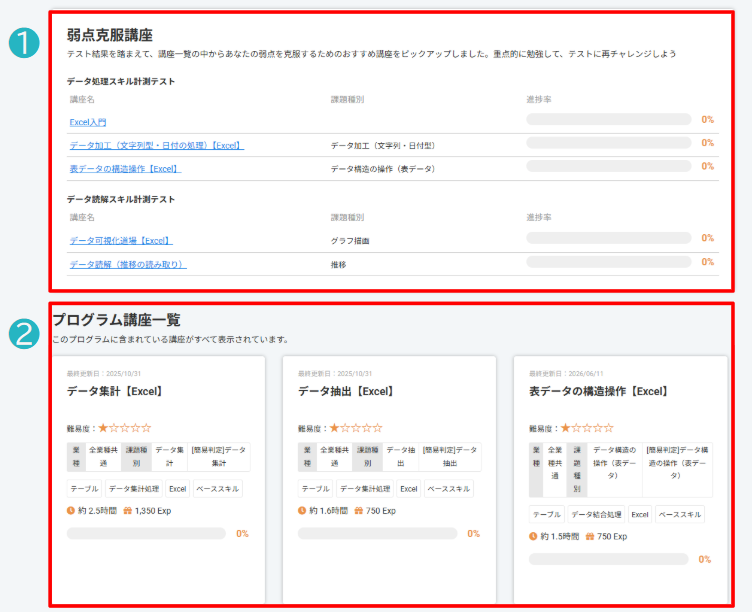Click clock icon on データ抽出【Excel】 card
Viewport: 752px width, 612px height.
(x=302, y=511)
